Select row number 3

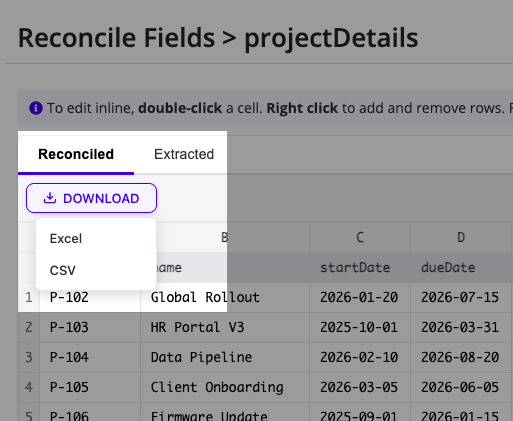(x=29, y=357)
